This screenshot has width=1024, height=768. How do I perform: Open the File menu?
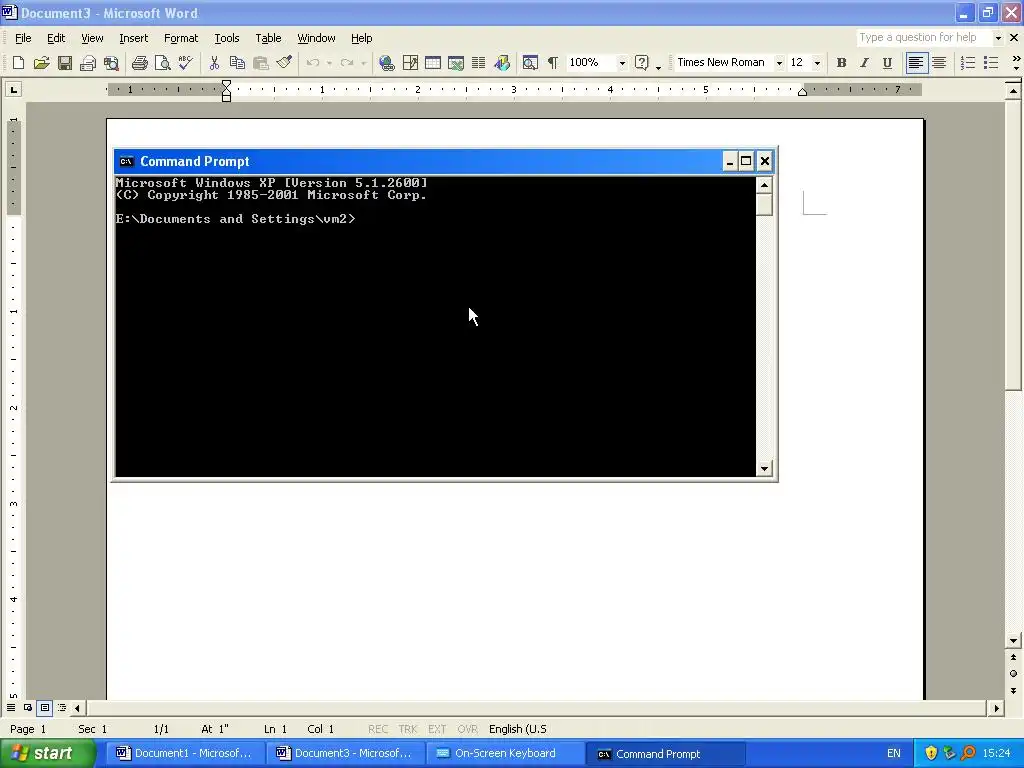click(23, 38)
